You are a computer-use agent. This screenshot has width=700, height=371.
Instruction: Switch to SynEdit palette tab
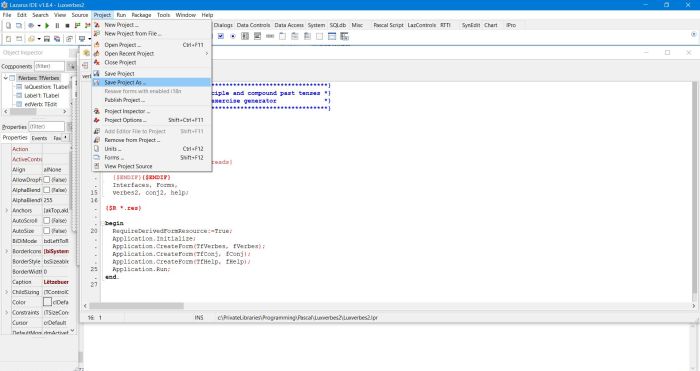point(471,25)
